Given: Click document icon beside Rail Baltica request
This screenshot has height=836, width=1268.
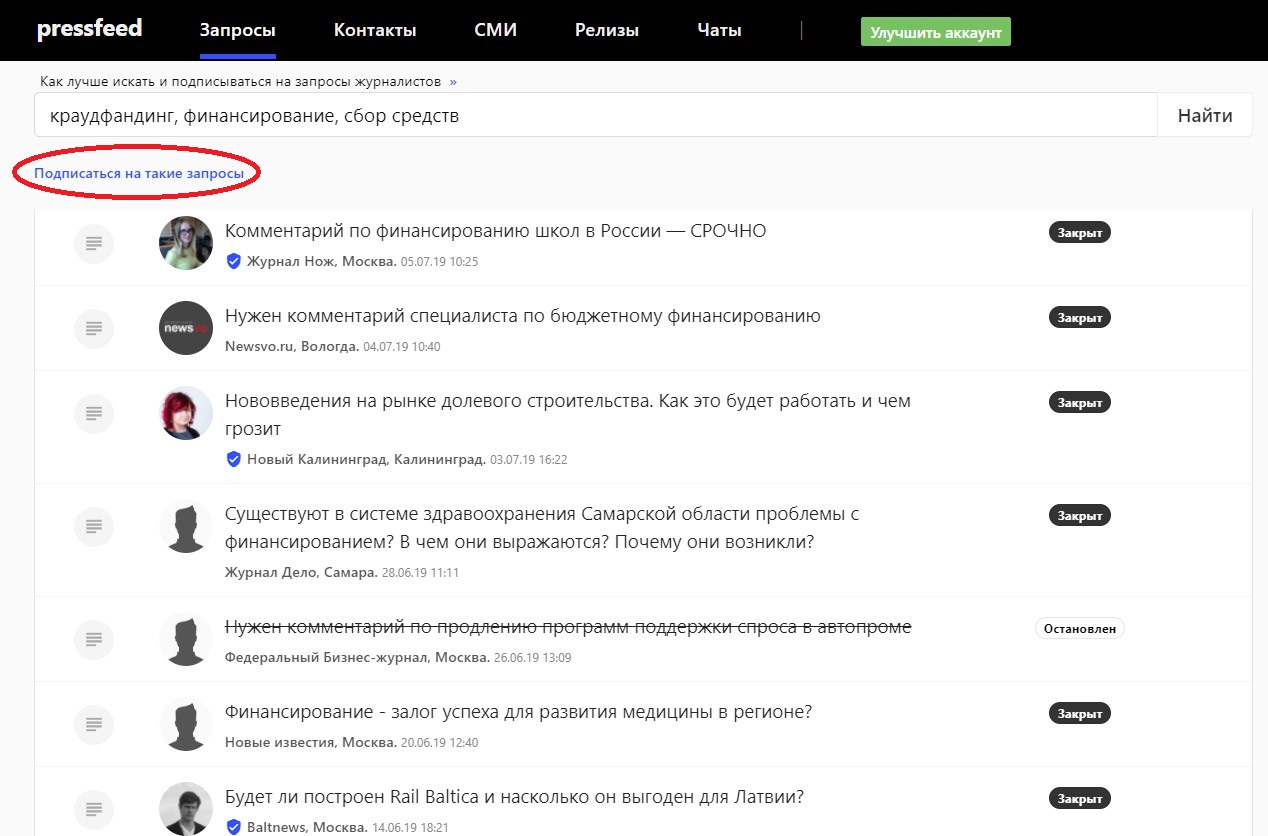Looking at the screenshot, I should tap(94, 807).
